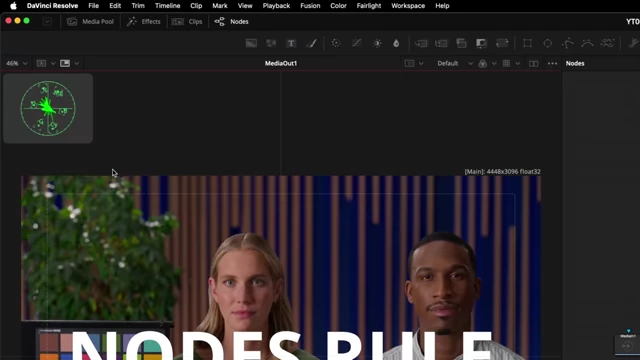
Task: Toggle the color channel circles icon
Action: tap(482, 63)
